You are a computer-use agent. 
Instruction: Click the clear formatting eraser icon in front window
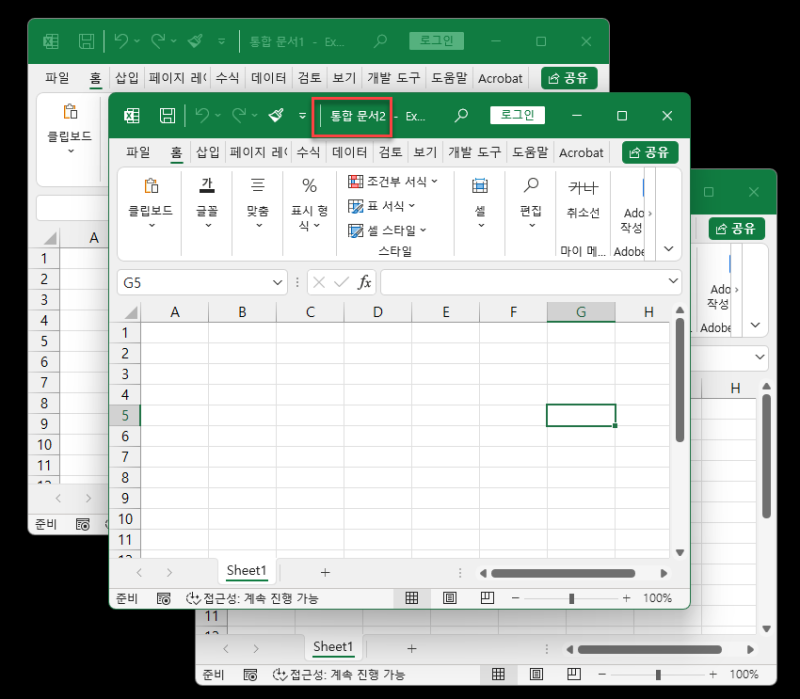tap(276, 115)
